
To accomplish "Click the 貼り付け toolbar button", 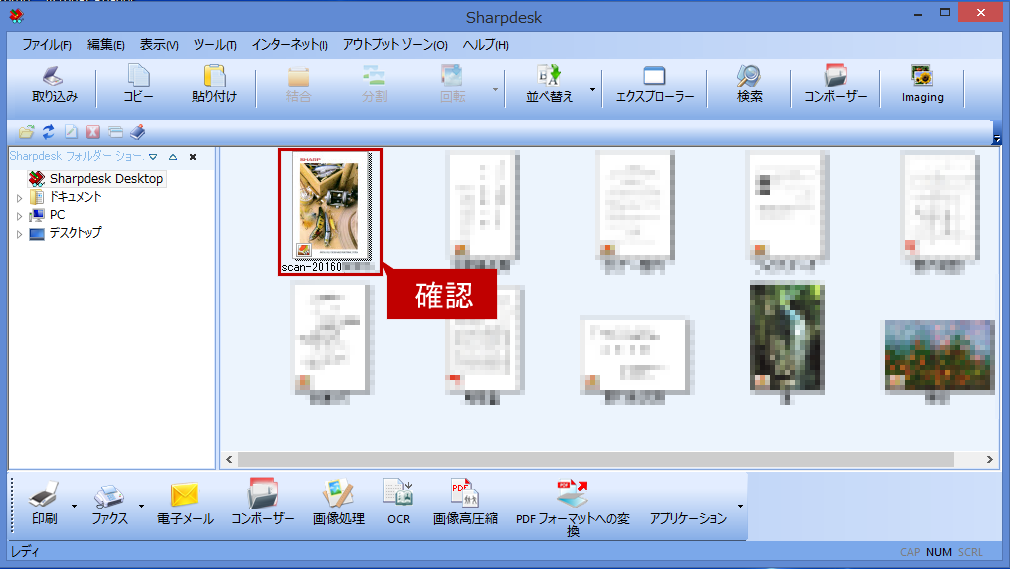I will (214, 84).
